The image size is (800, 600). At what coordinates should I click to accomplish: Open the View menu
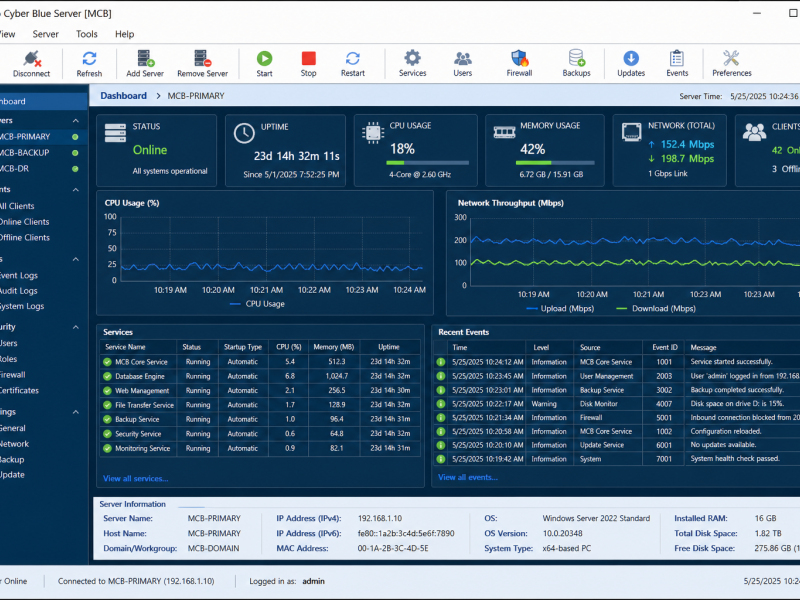7,34
